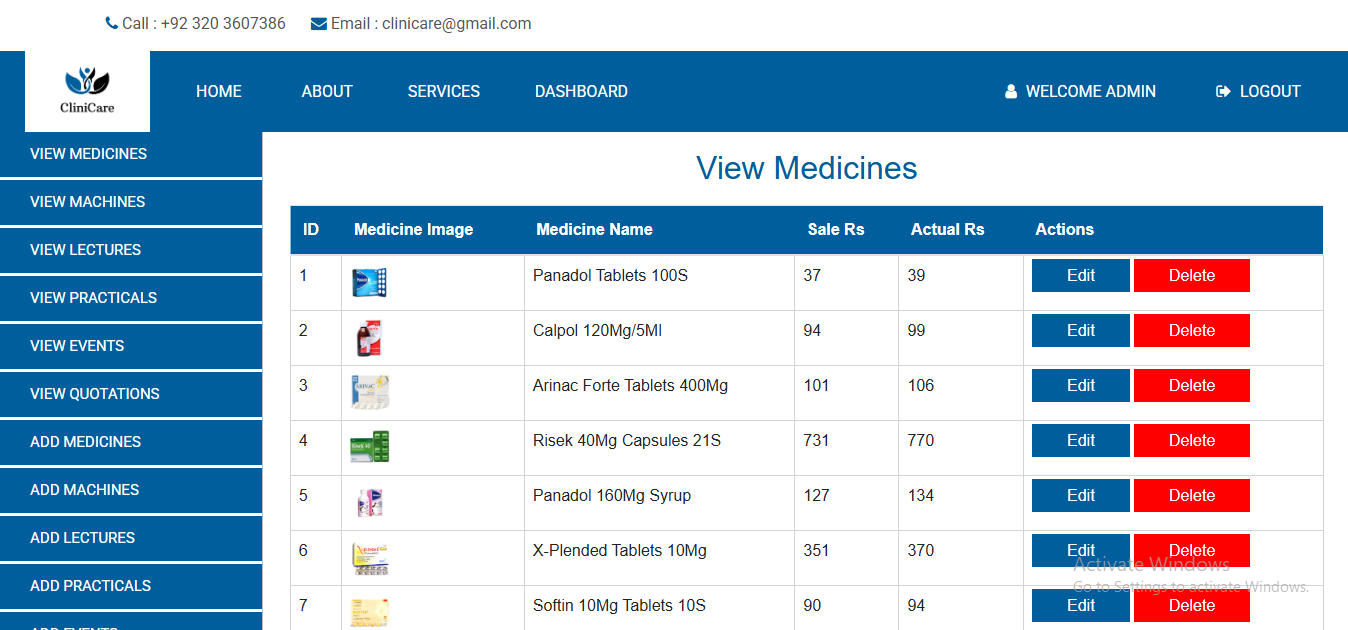This screenshot has width=1348, height=630.
Task: Click the Panadol Tablets 100S image thumbnail
Action: click(x=369, y=283)
